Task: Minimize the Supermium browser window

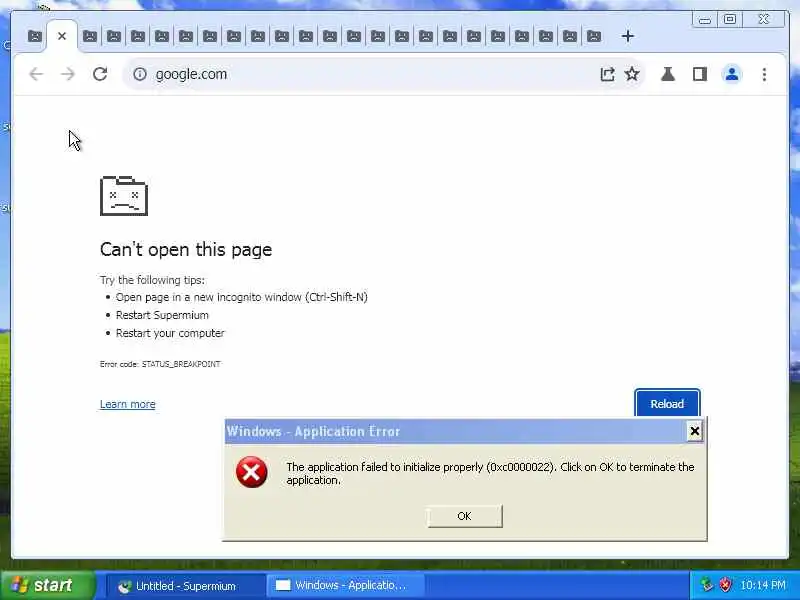Action: coord(705,20)
